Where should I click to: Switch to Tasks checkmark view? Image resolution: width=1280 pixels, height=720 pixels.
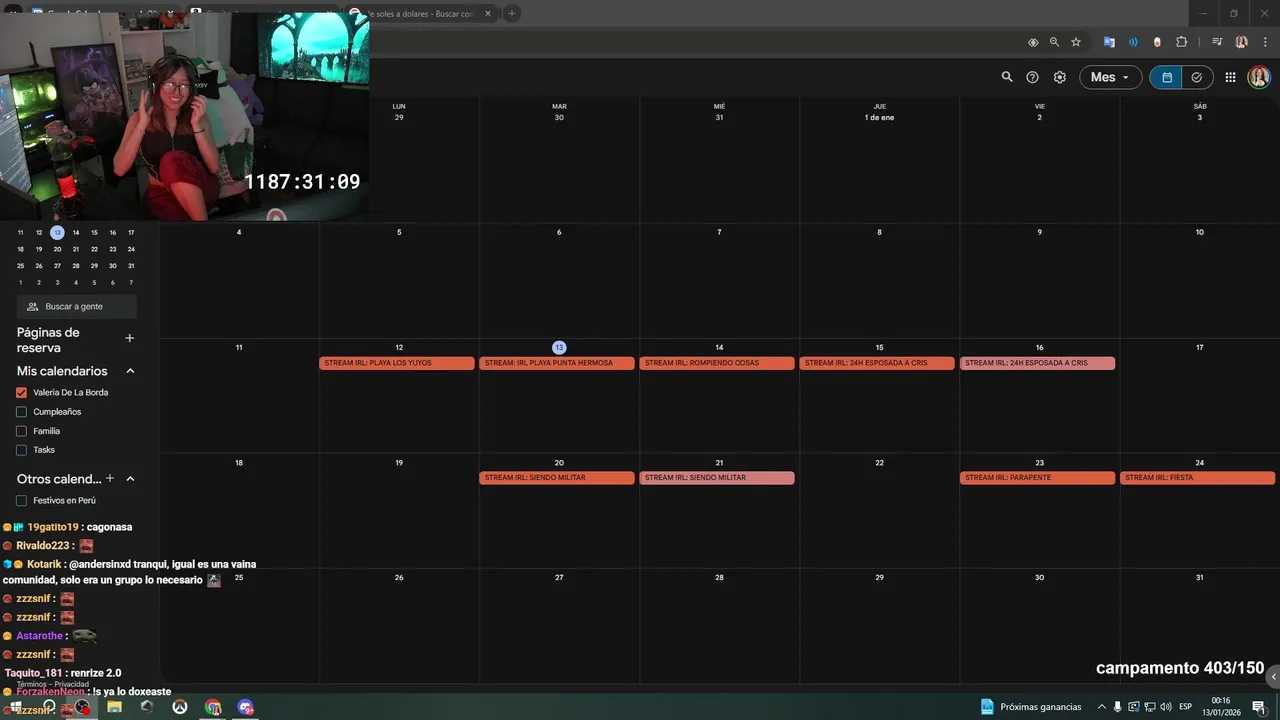click(1197, 77)
